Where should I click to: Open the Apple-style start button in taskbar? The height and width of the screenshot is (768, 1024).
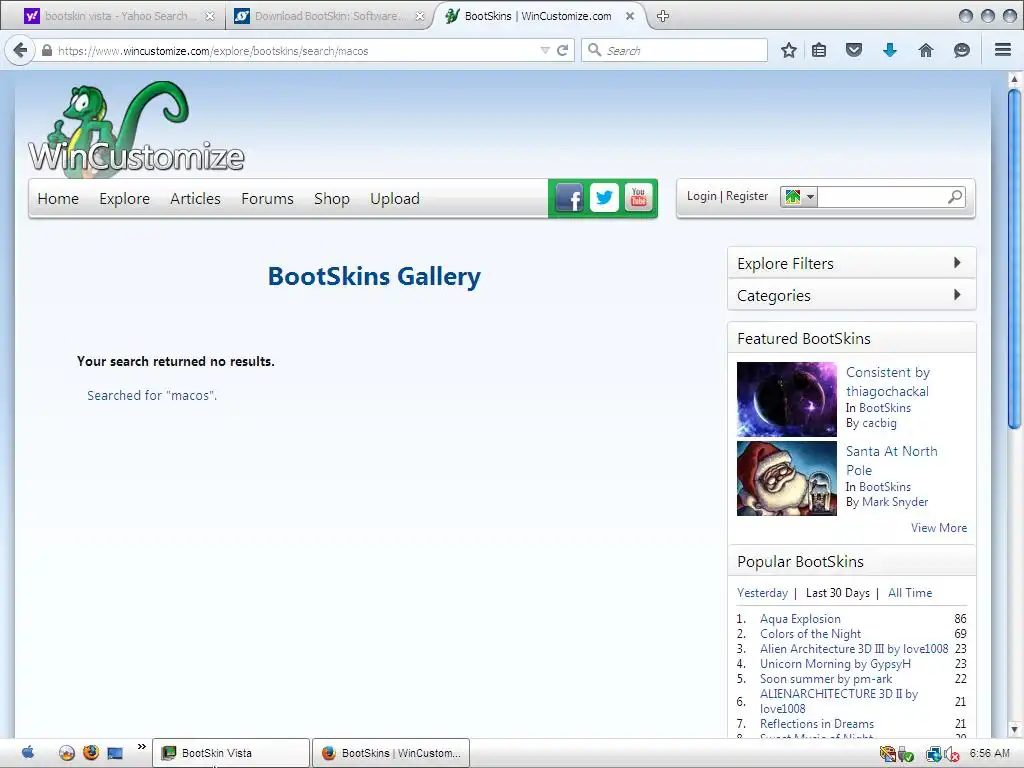(28, 753)
